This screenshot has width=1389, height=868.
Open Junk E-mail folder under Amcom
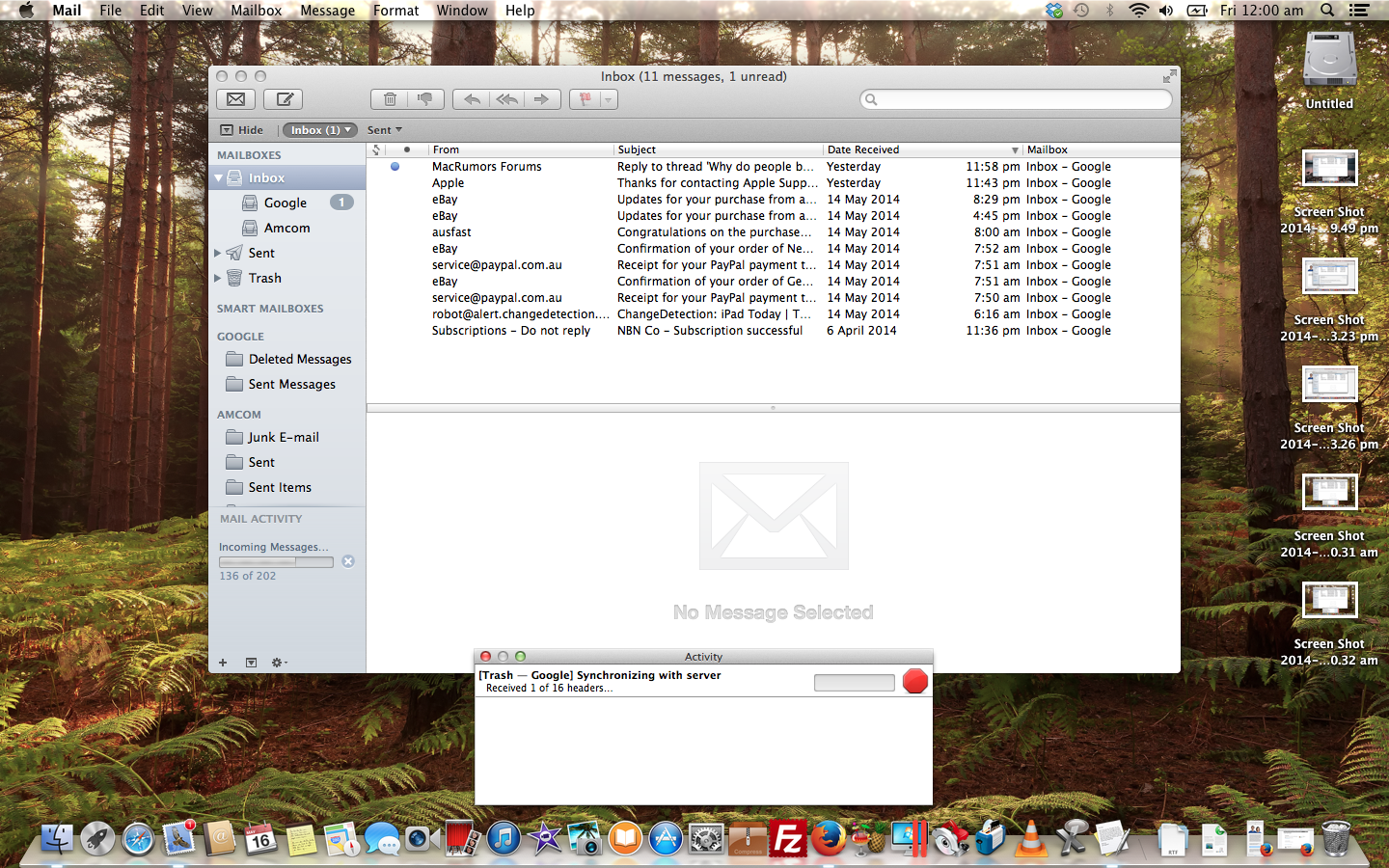click(x=286, y=437)
